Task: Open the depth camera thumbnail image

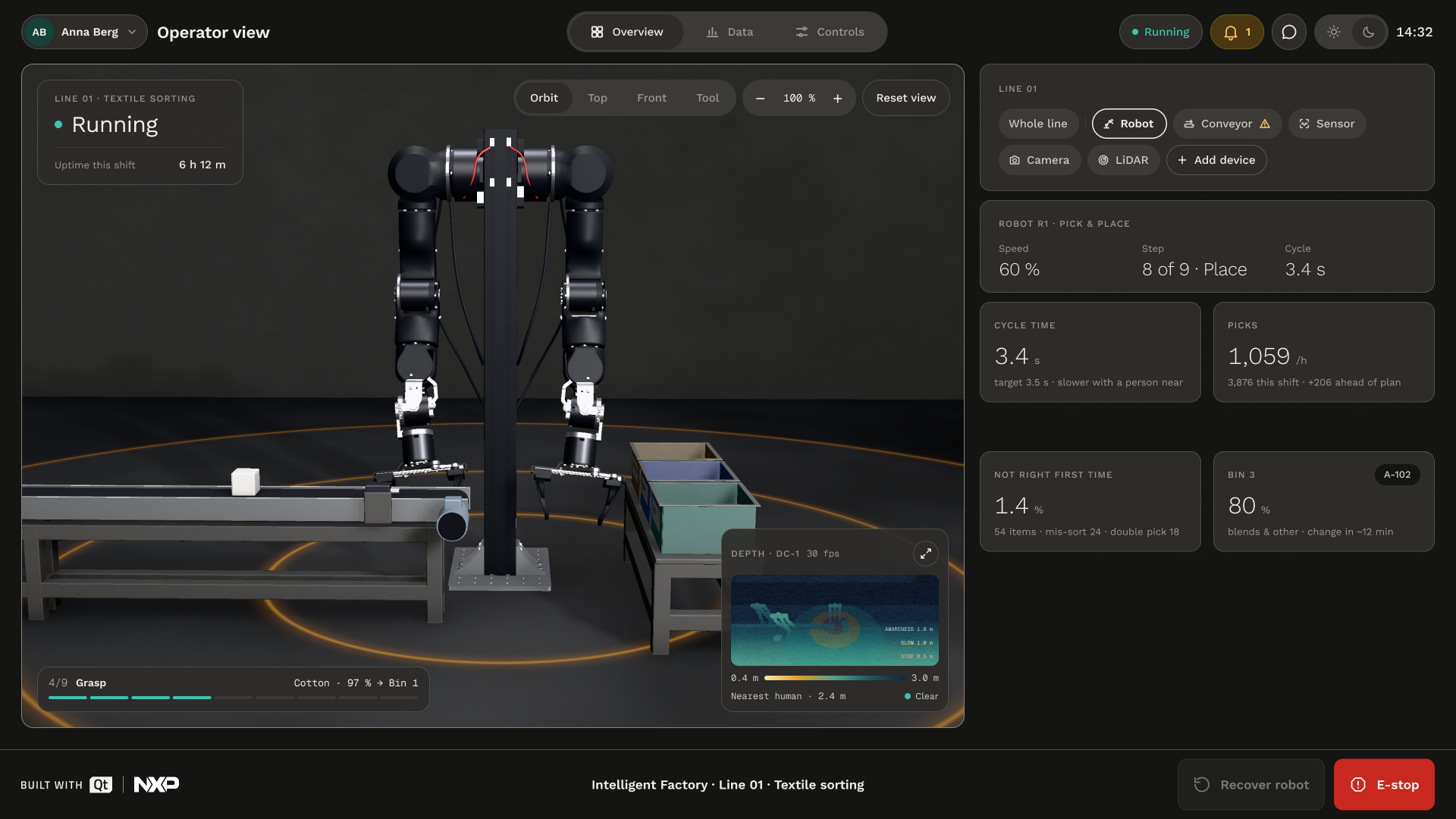Action: (834, 620)
